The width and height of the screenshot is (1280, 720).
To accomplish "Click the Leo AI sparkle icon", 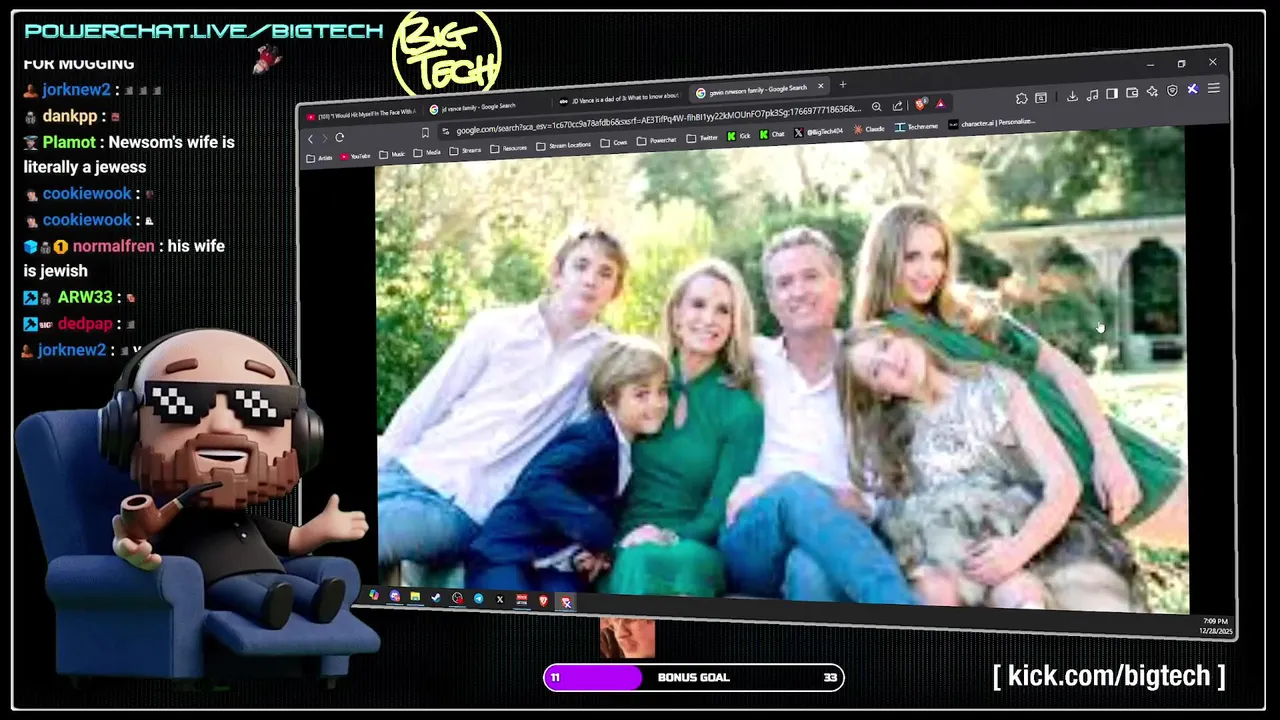I will tap(1152, 91).
